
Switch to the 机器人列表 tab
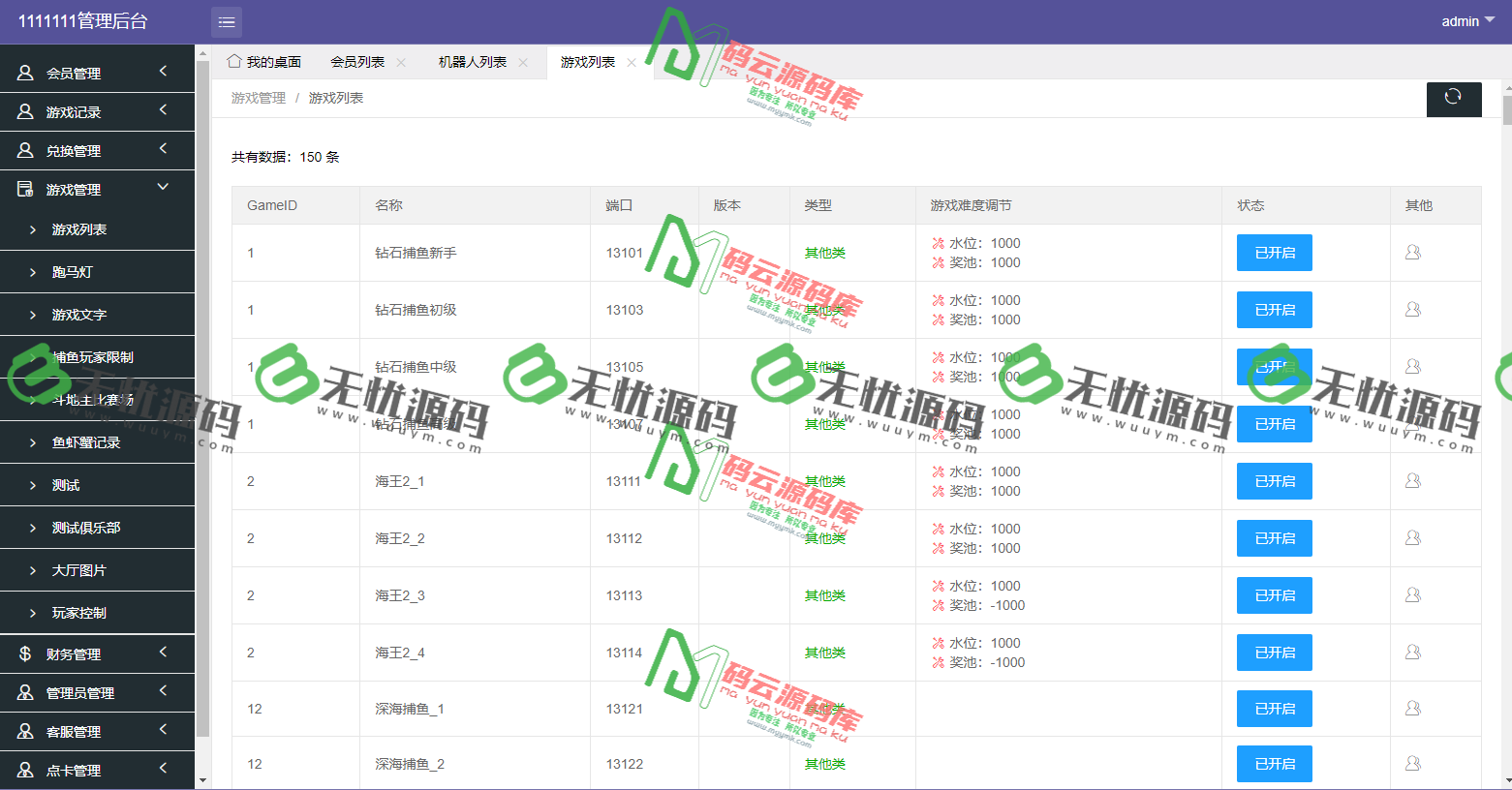(472, 61)
